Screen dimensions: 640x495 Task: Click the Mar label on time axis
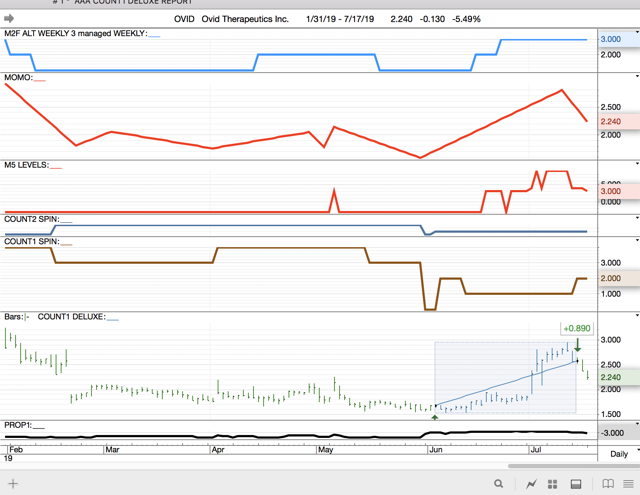[112, 449]
